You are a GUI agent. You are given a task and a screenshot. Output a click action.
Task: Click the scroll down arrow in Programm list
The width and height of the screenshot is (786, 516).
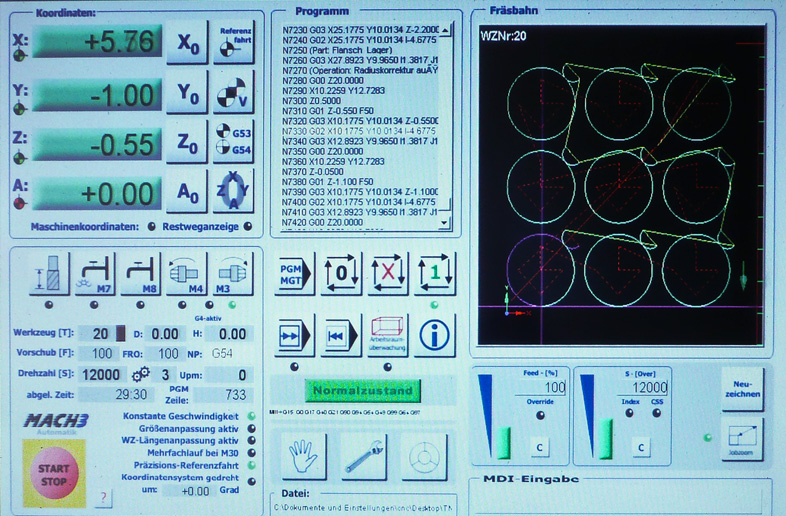point(445,223)
